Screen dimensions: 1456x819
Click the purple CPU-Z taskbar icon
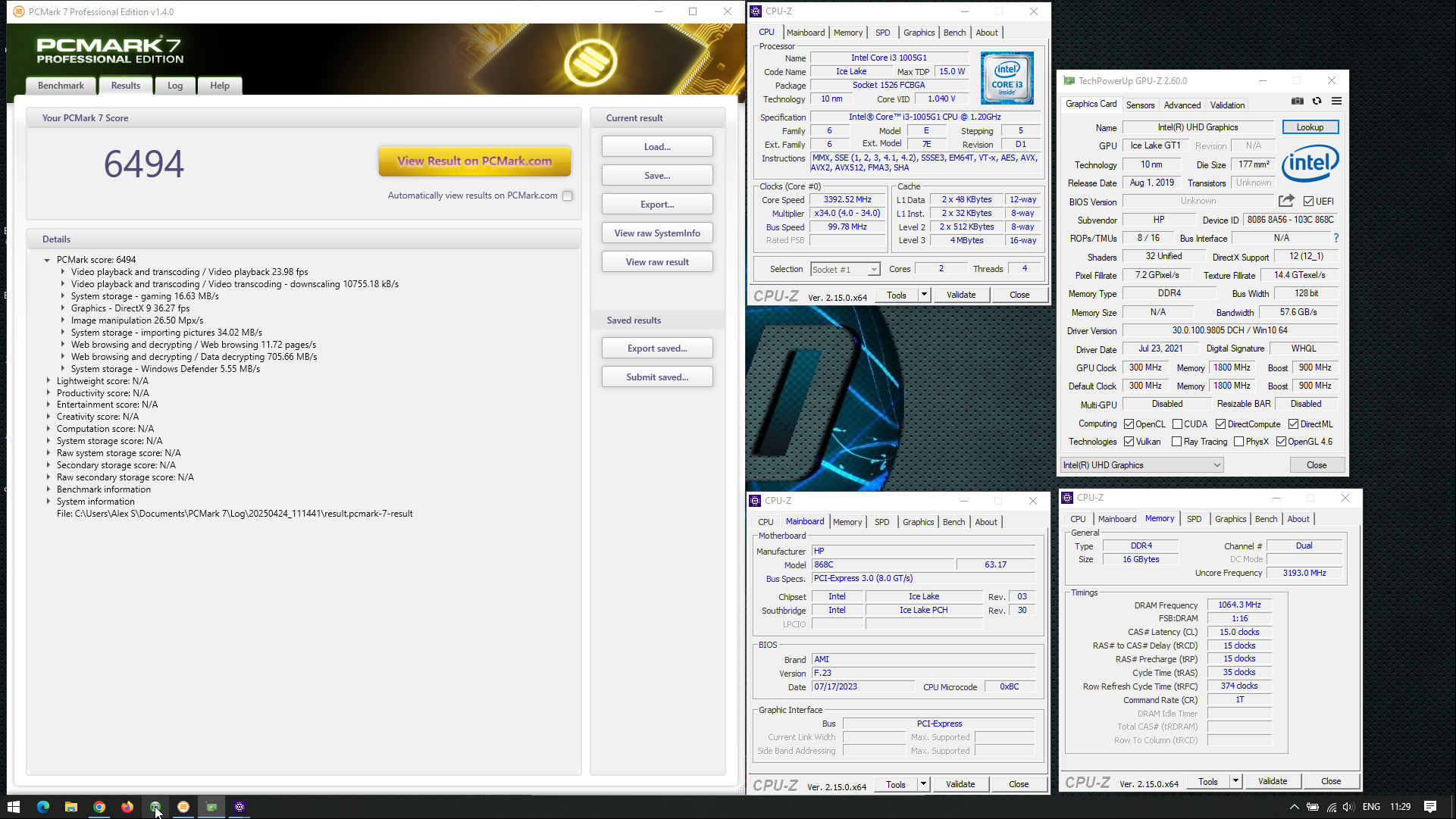[x=240, y=807]
